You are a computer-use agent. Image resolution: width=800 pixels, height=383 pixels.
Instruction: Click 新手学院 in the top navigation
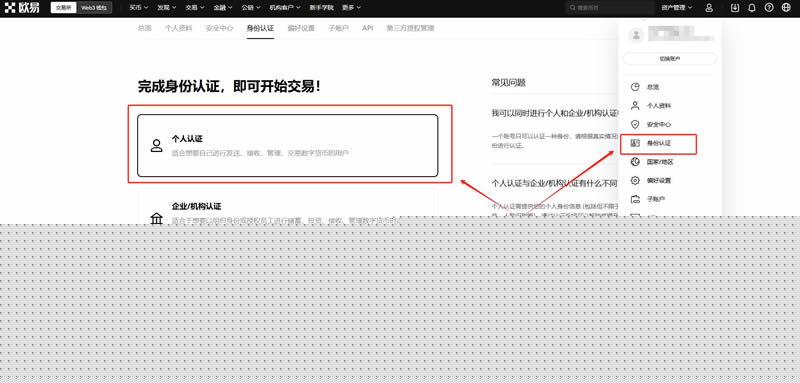point(321,8)
